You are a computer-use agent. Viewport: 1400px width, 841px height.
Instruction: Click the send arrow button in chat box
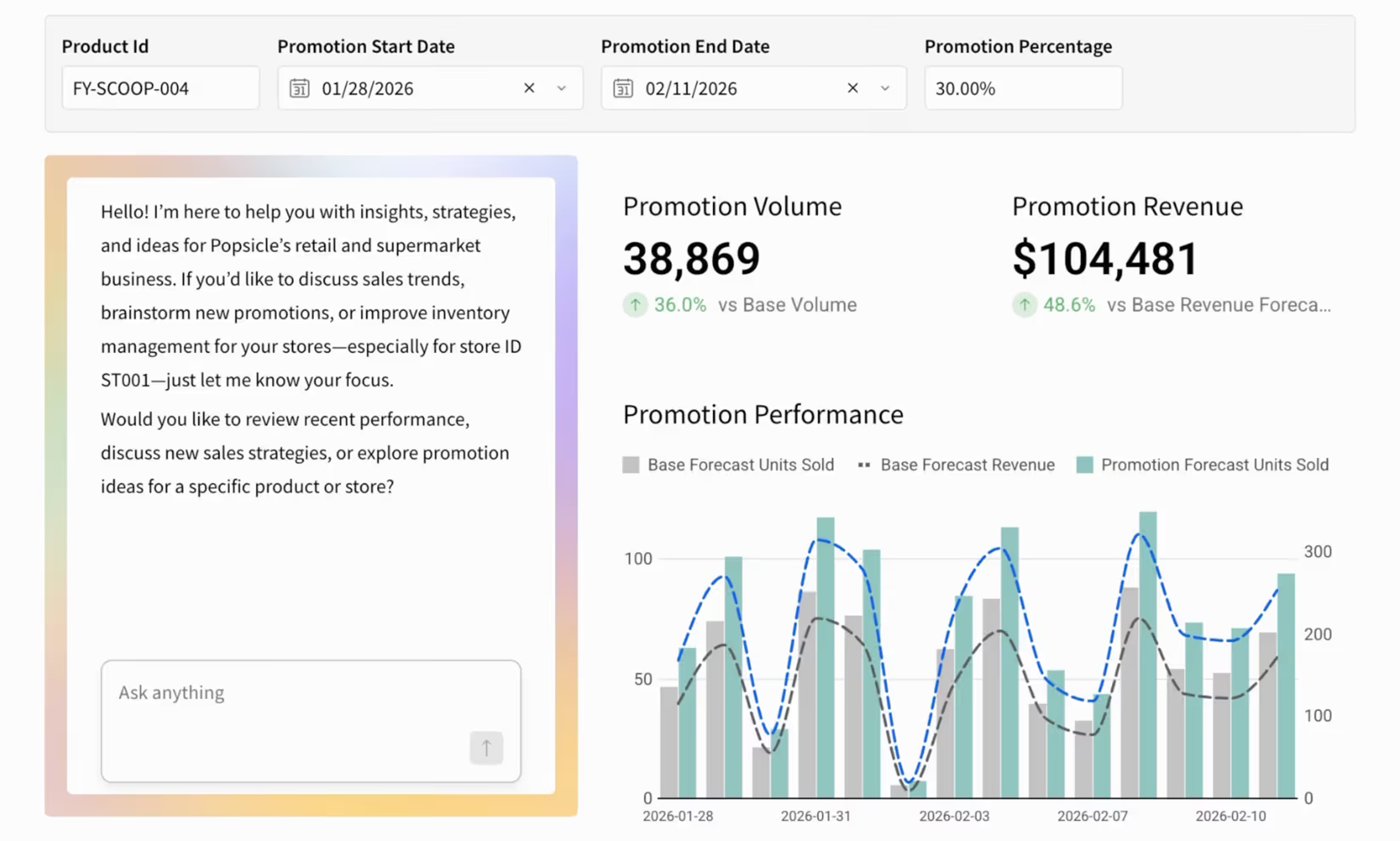486,748
